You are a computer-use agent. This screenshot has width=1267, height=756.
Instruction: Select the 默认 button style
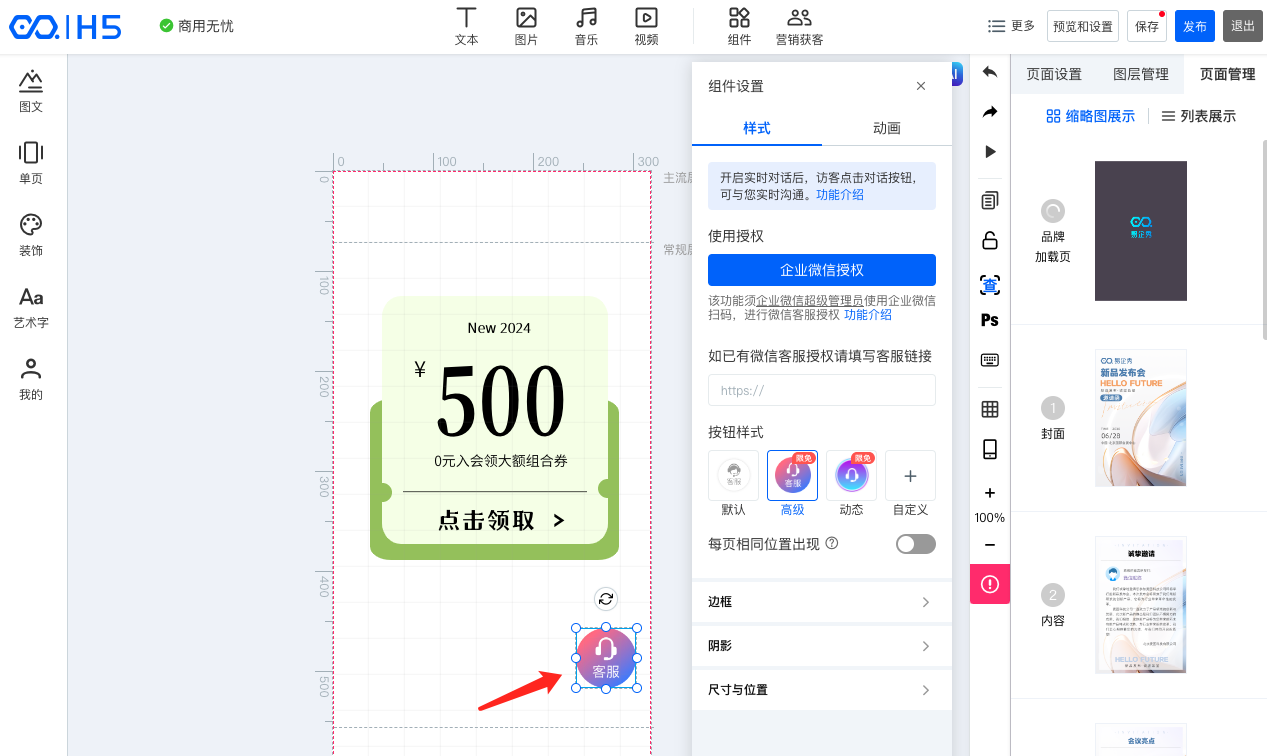coord(734,476)
